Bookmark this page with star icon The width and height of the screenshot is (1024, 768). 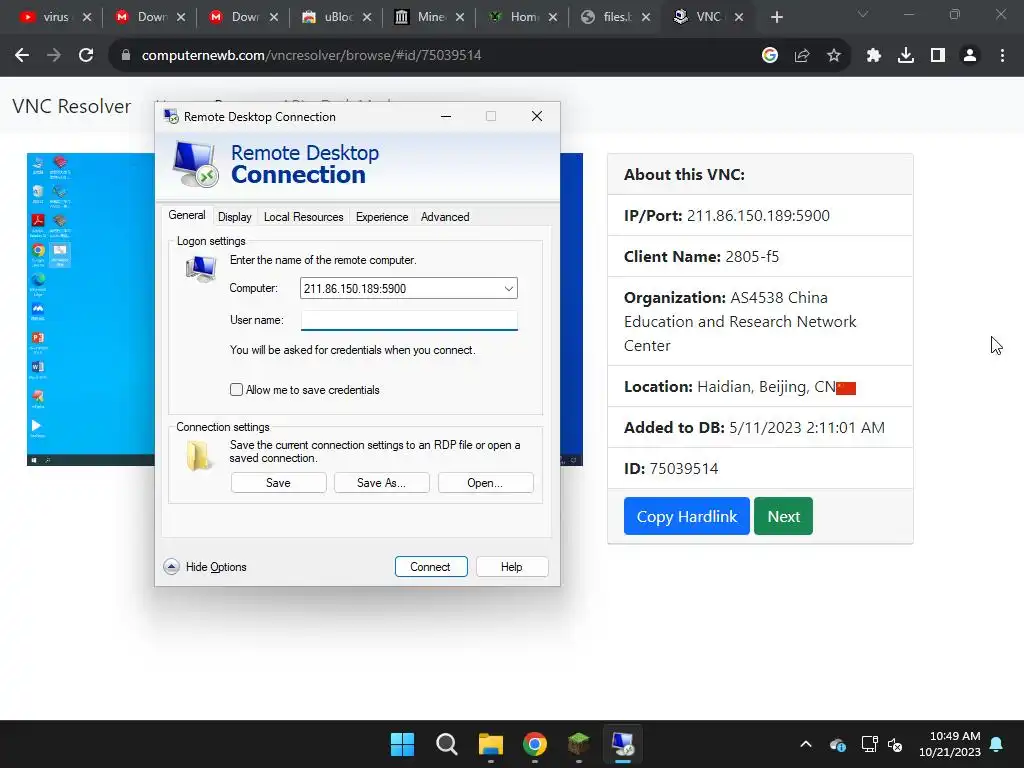pyautogui.click(x=834, y=56)
